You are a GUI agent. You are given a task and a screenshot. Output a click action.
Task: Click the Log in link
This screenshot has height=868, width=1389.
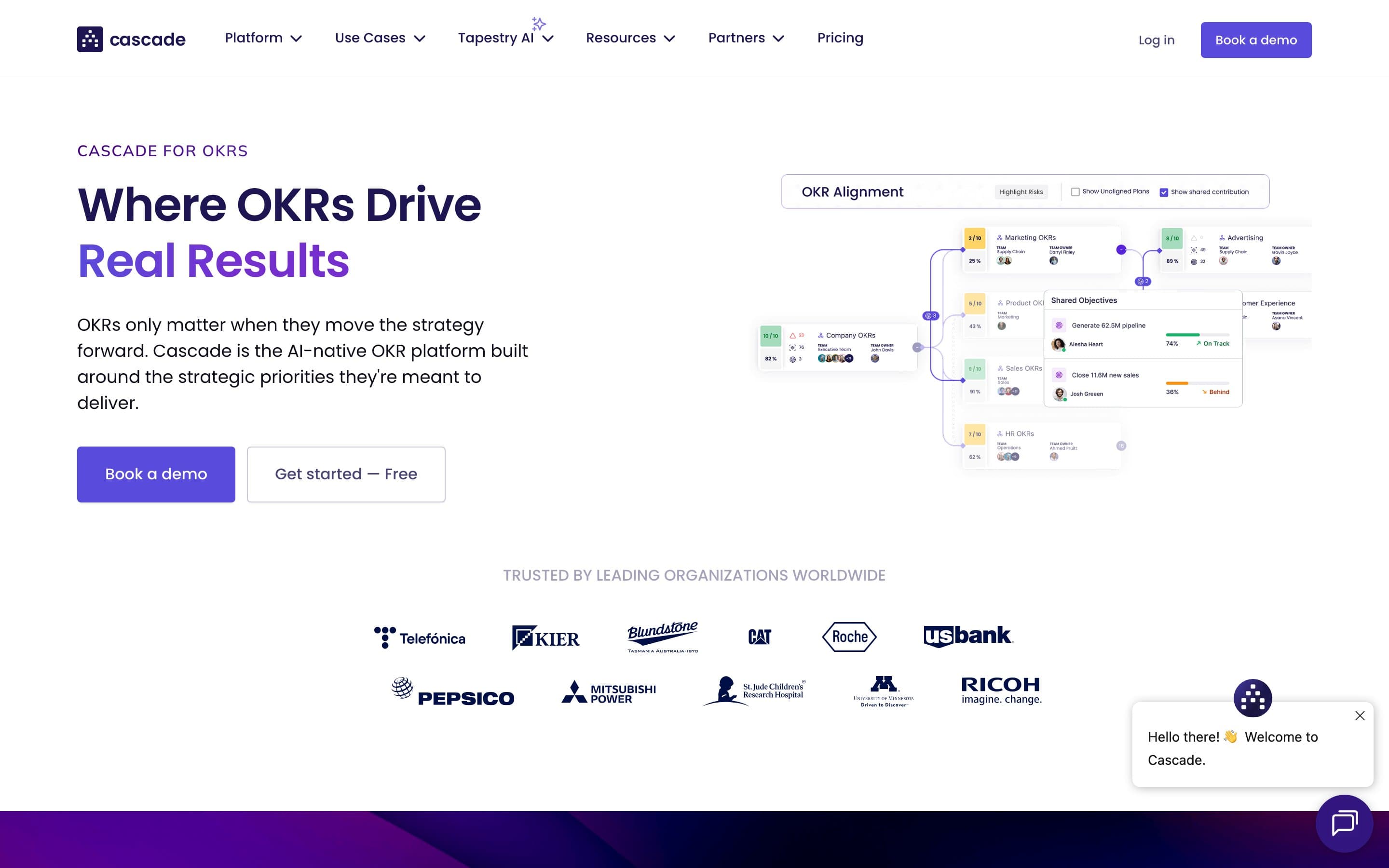(x=1157, y=40)
